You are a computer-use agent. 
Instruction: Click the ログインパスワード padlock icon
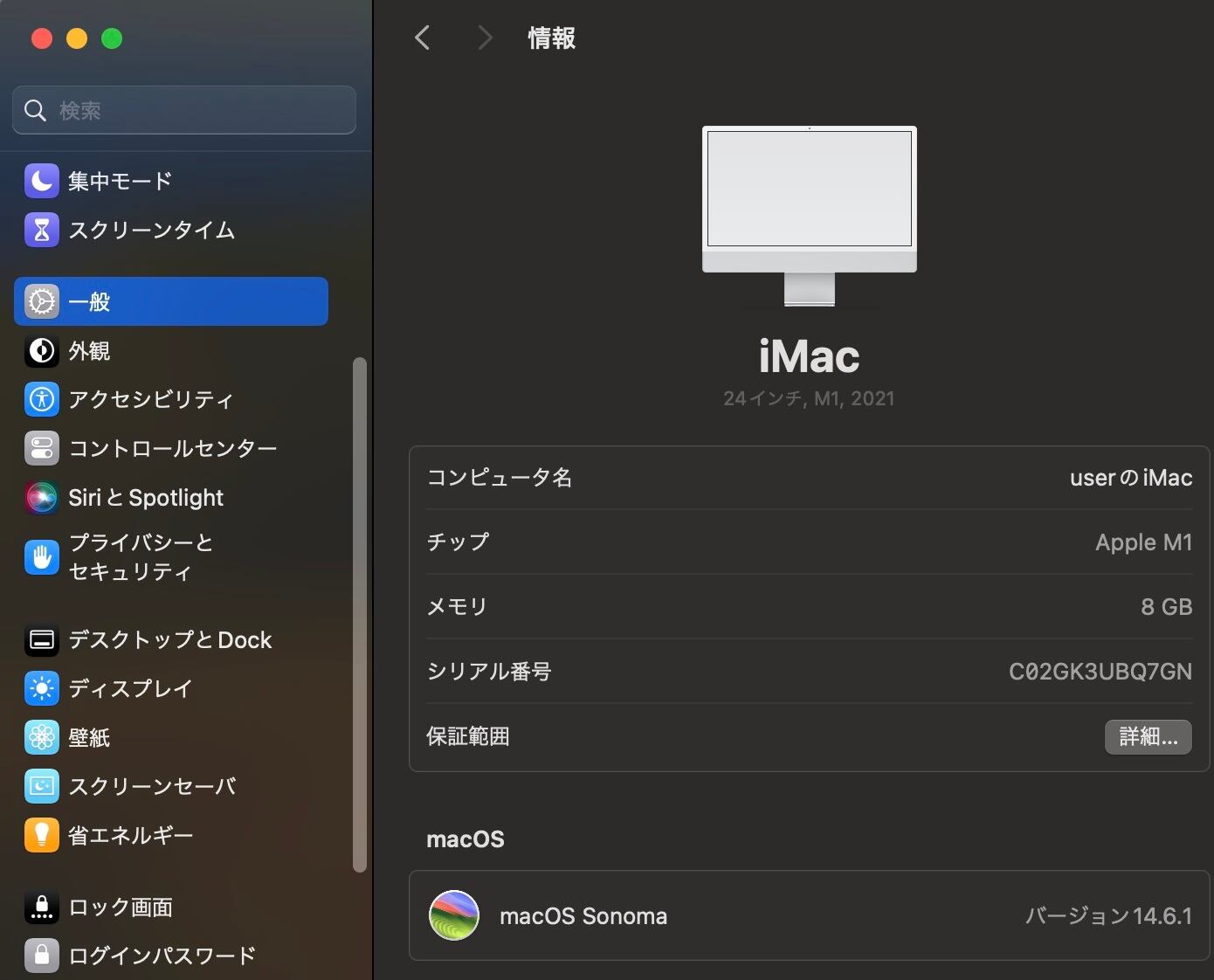pos(42,956)
